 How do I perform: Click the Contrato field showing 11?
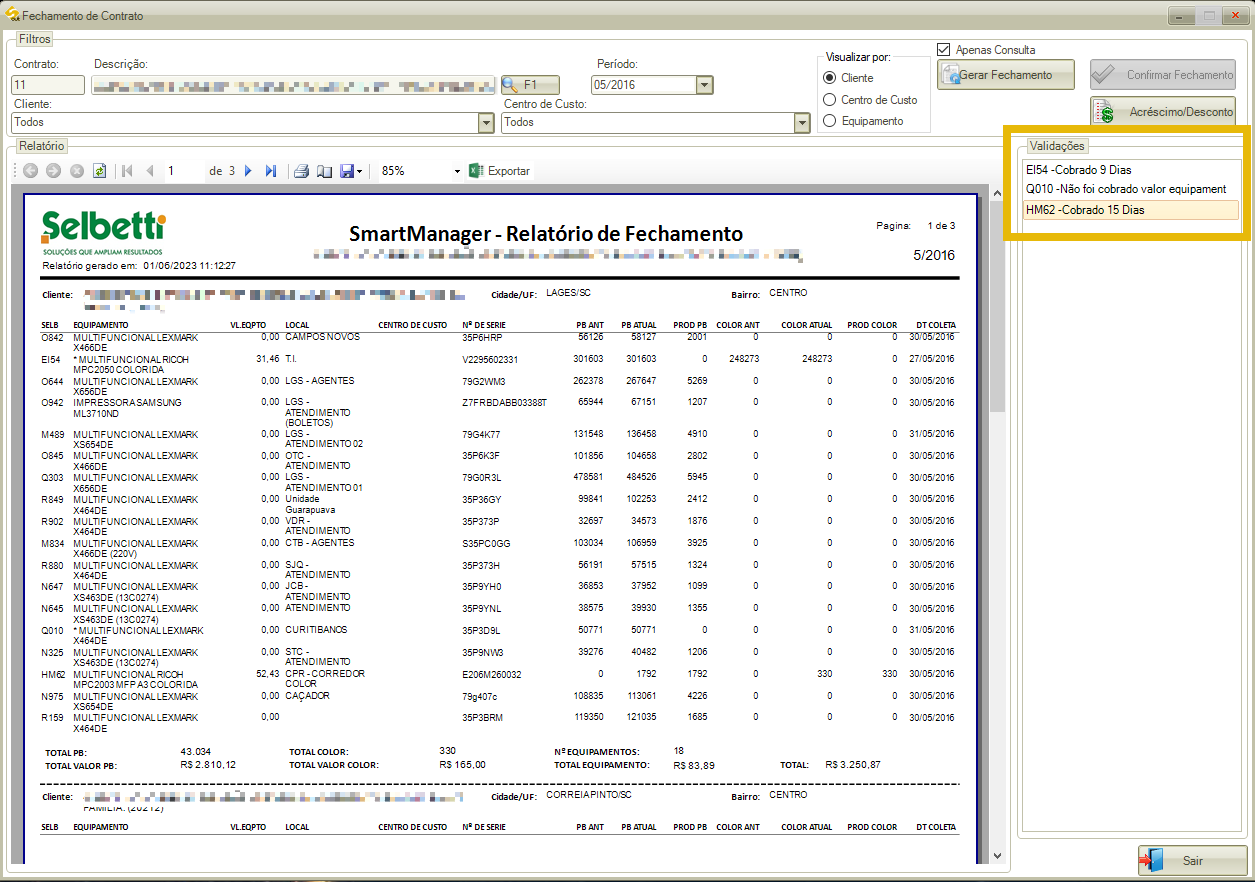pyautogui.click(x=48, y=85)
